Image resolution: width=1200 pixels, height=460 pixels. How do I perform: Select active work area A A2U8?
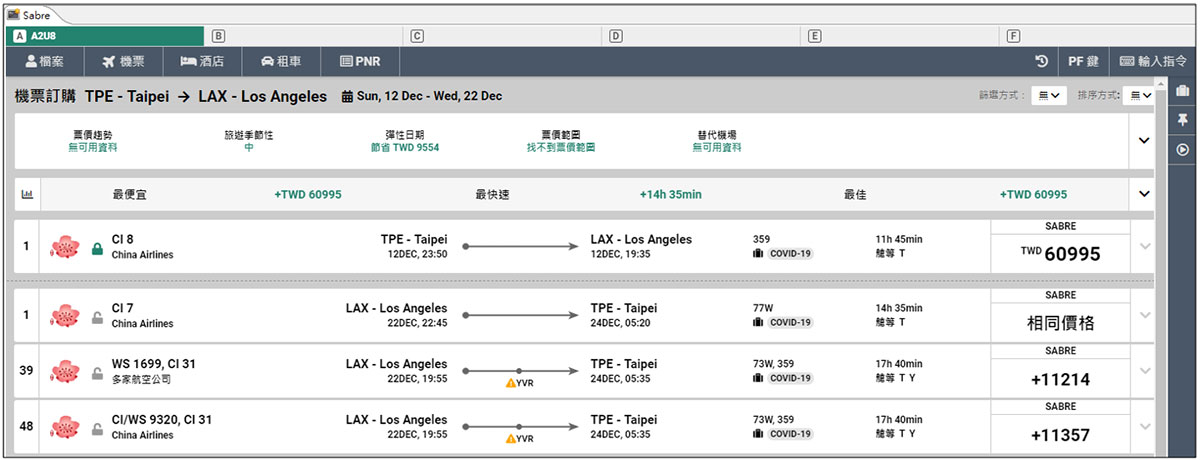point(105,36)
